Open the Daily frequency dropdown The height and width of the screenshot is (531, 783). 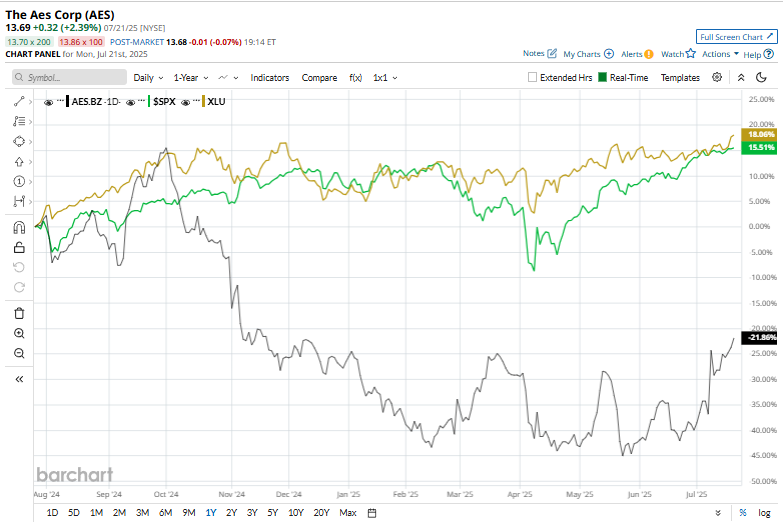click(x=148, y=78)
